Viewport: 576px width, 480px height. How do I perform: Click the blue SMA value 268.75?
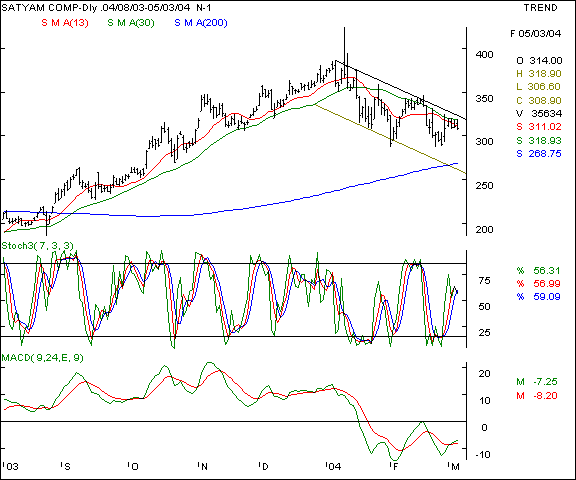click(545, 154)
